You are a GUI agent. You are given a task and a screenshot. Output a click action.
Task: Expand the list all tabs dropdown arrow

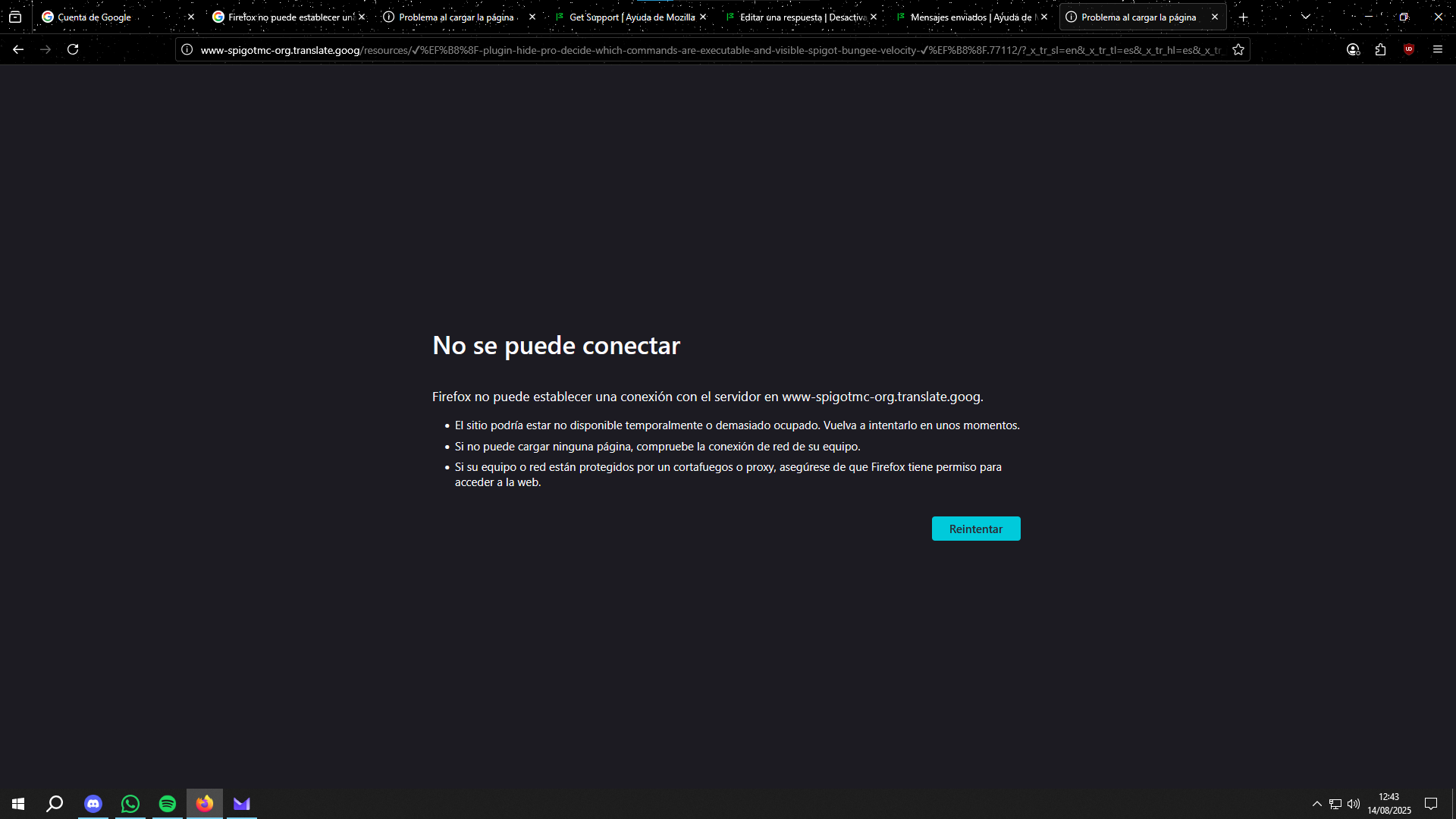click(x=1305, y=17)
